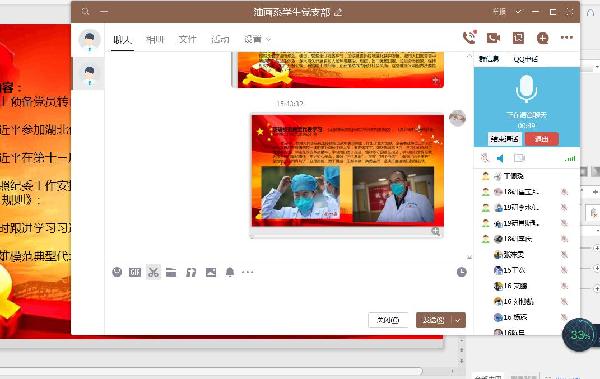Switch to the 文件 tab

point(188,39)
